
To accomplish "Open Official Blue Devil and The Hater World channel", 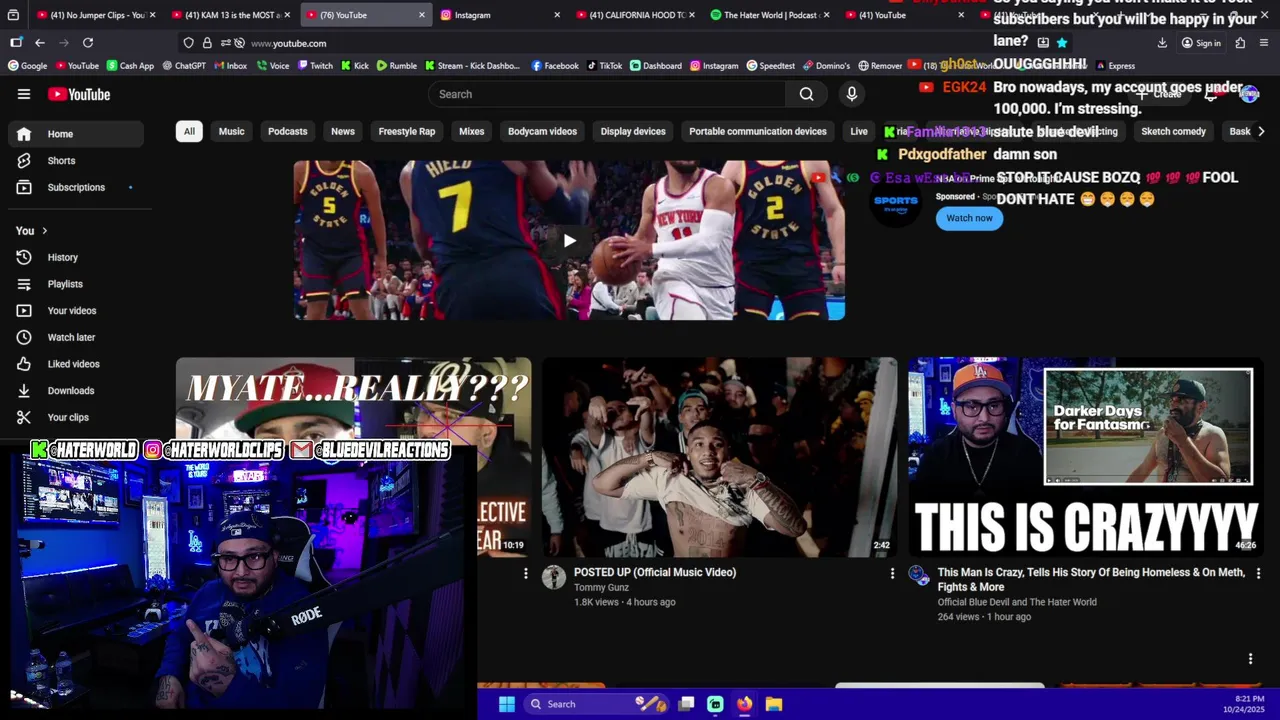I will pyautogui.click(x=1017, y=602).
